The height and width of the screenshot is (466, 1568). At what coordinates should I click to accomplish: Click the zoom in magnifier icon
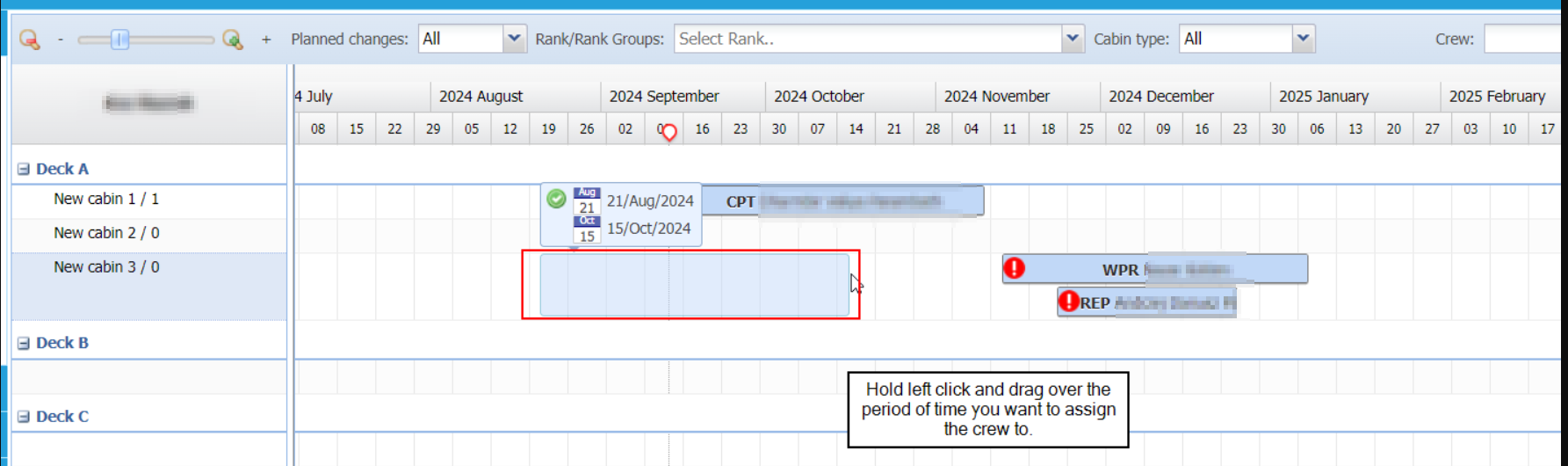(232, 40)
